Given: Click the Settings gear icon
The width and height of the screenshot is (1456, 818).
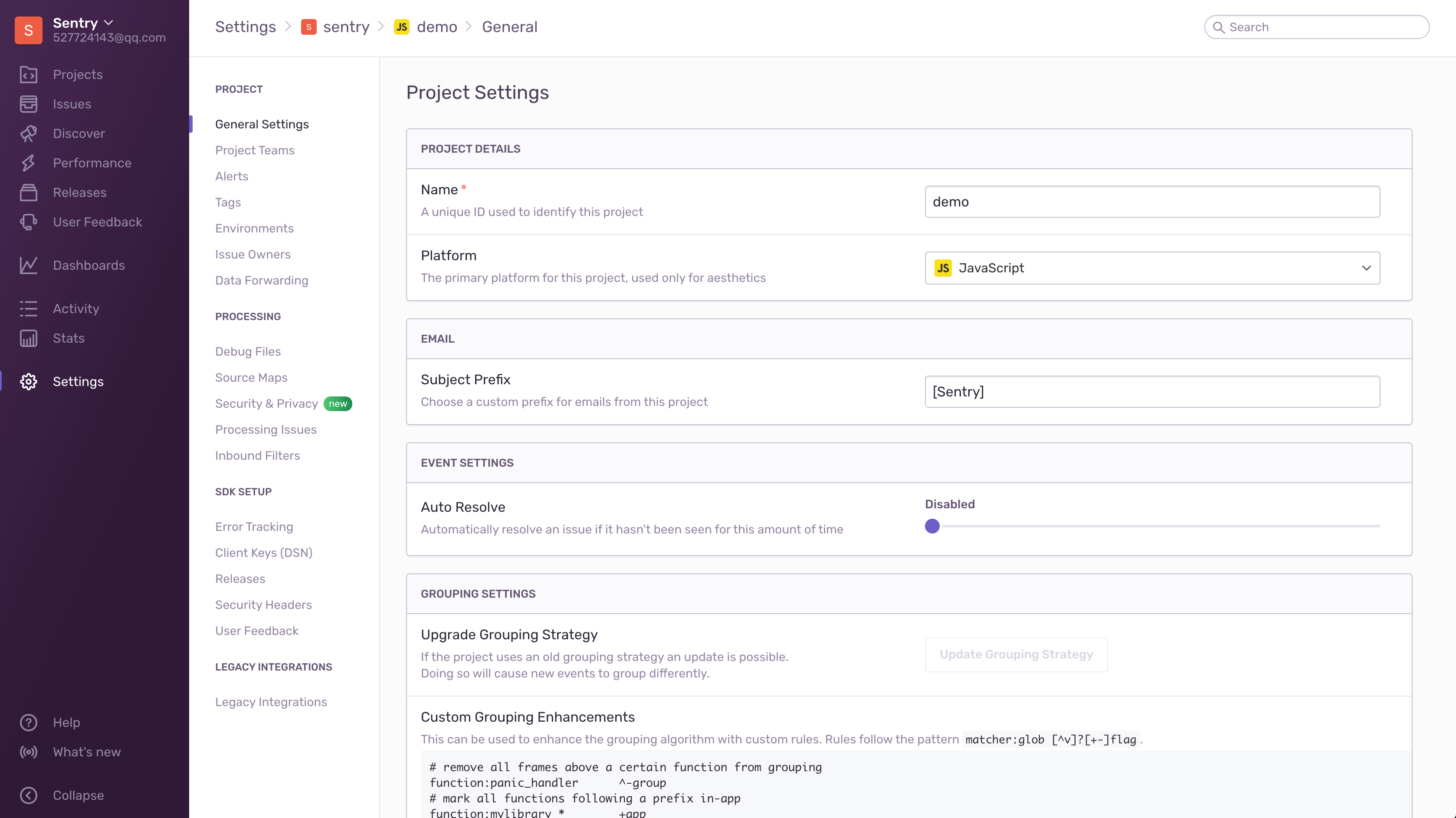Looking at the screenshot, I should click(x=28, y=381).
